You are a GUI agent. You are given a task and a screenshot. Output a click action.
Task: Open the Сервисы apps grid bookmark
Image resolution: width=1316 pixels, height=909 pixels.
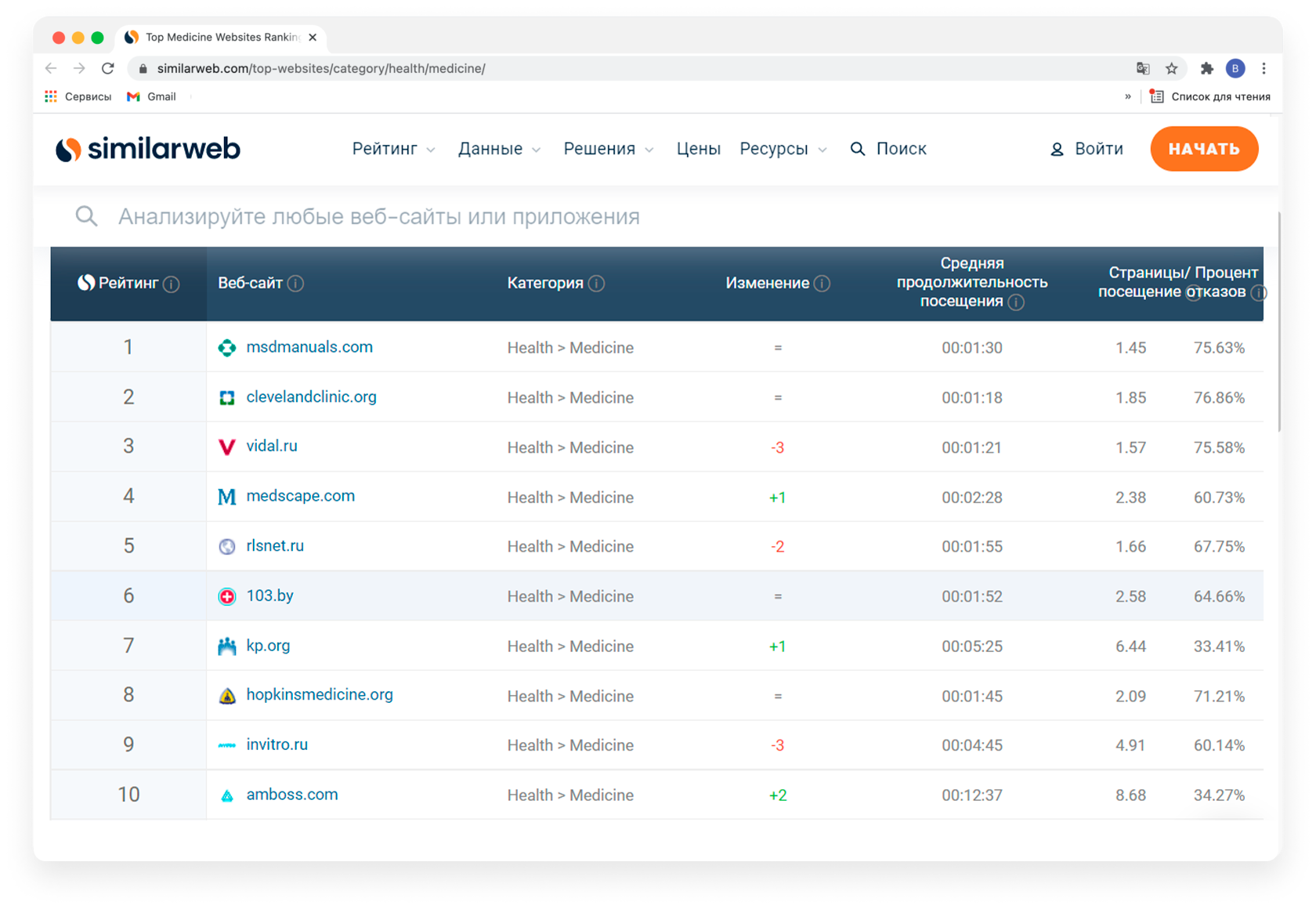[78, 96]
